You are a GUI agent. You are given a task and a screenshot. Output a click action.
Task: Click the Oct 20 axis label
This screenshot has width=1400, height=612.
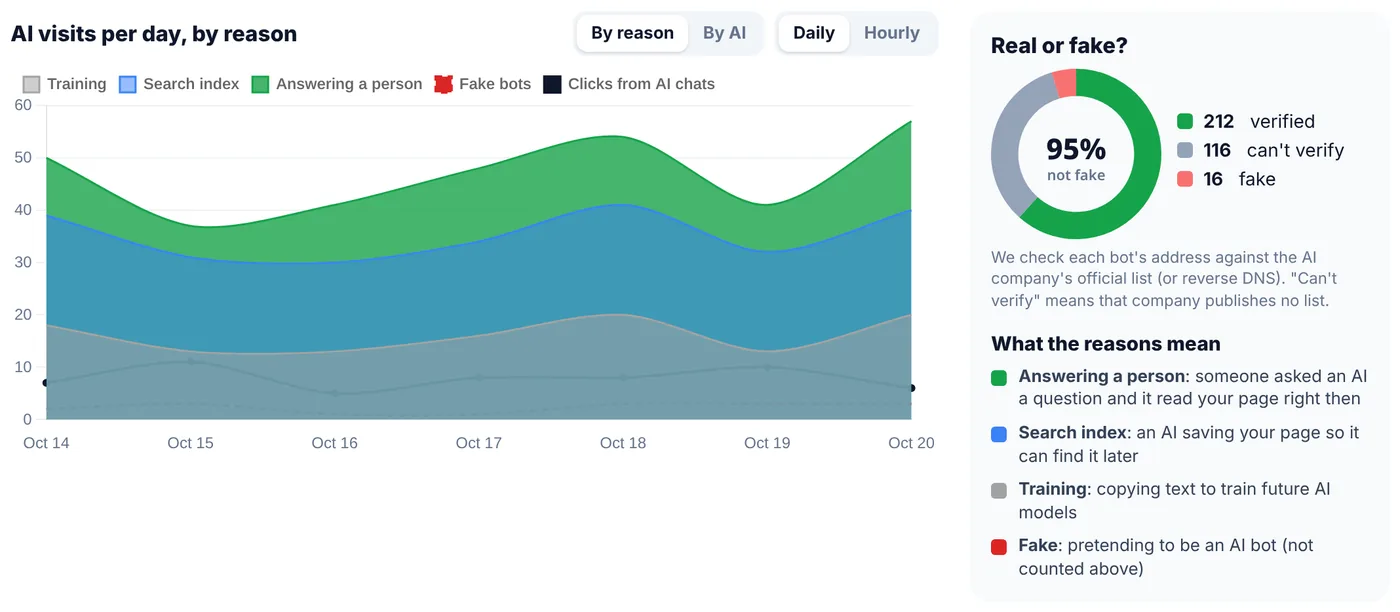pyautogui.click(x=911, y=443)
